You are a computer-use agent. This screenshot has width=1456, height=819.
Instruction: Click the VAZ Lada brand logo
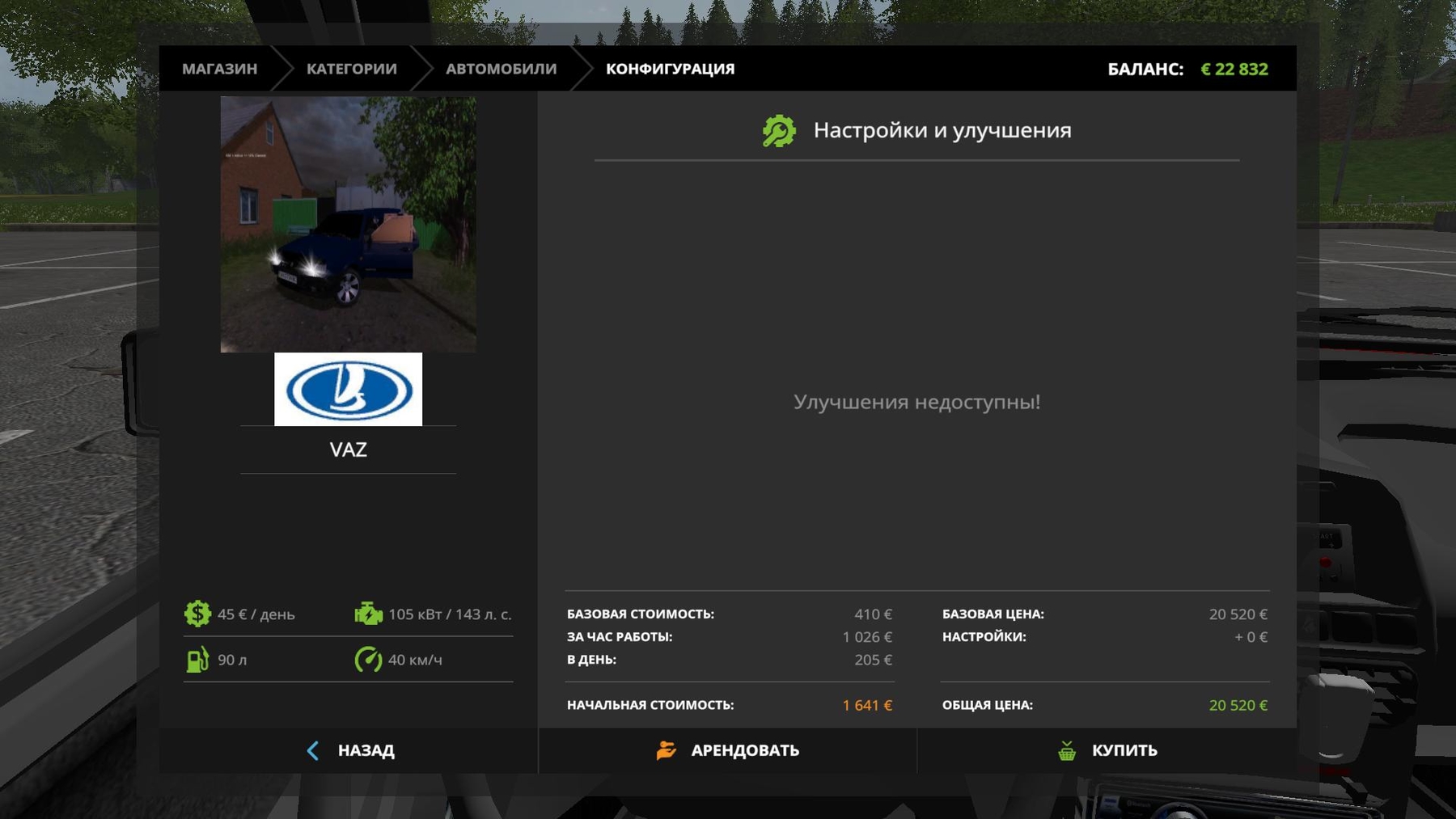[x=348, y=390]
